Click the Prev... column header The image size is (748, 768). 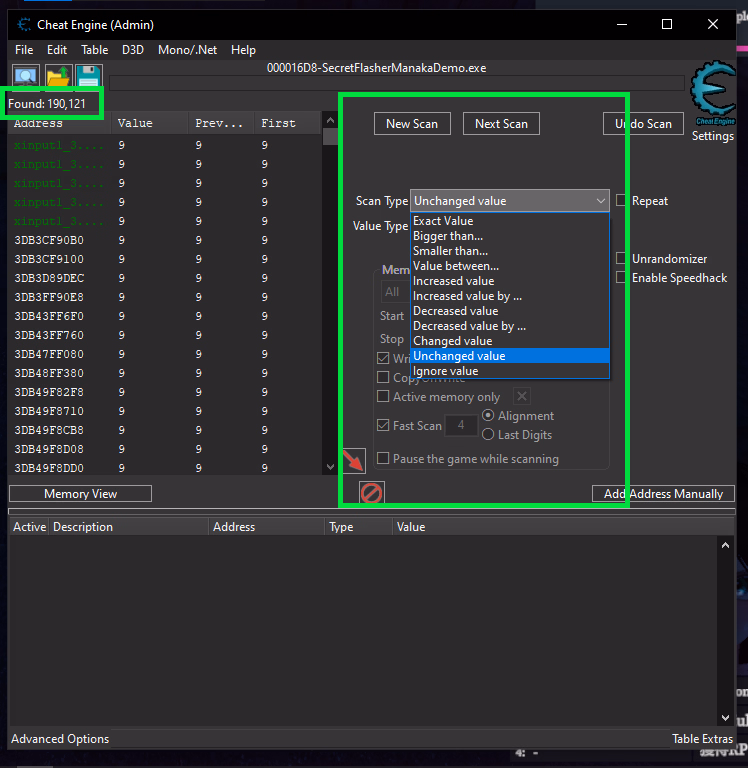pyautogui.click(x=221, y=123)
